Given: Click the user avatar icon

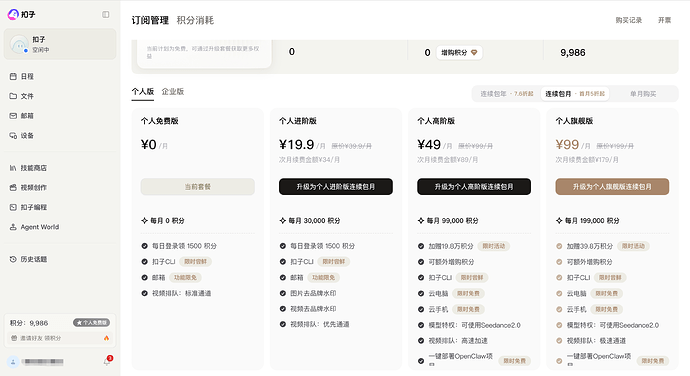Looking at the screenshot, I should point(13,362).
